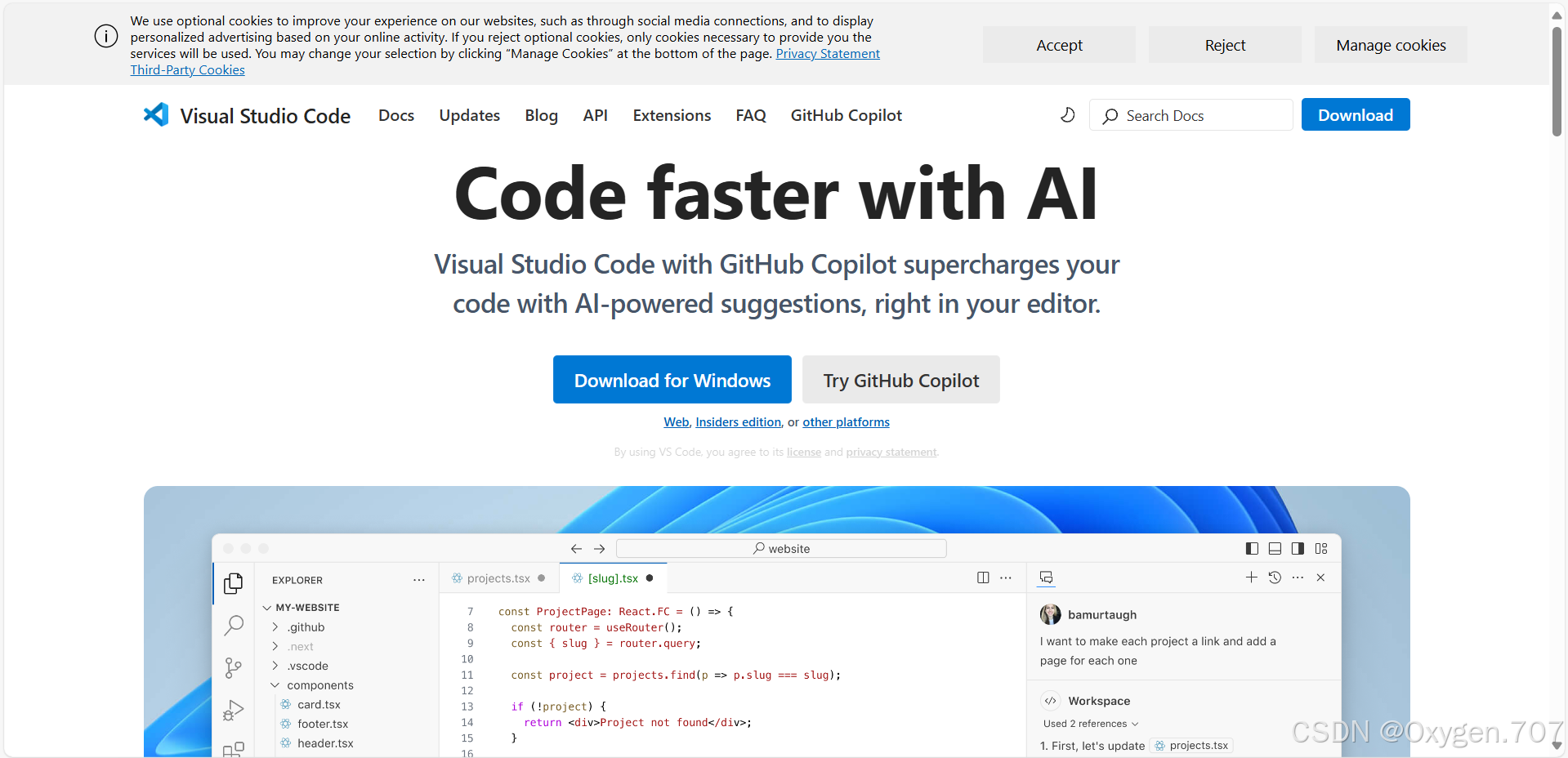Viewport: 1568px width, 758px height.
Task: Click the blue Download button in header
Action: click(x=1356, y=114)
